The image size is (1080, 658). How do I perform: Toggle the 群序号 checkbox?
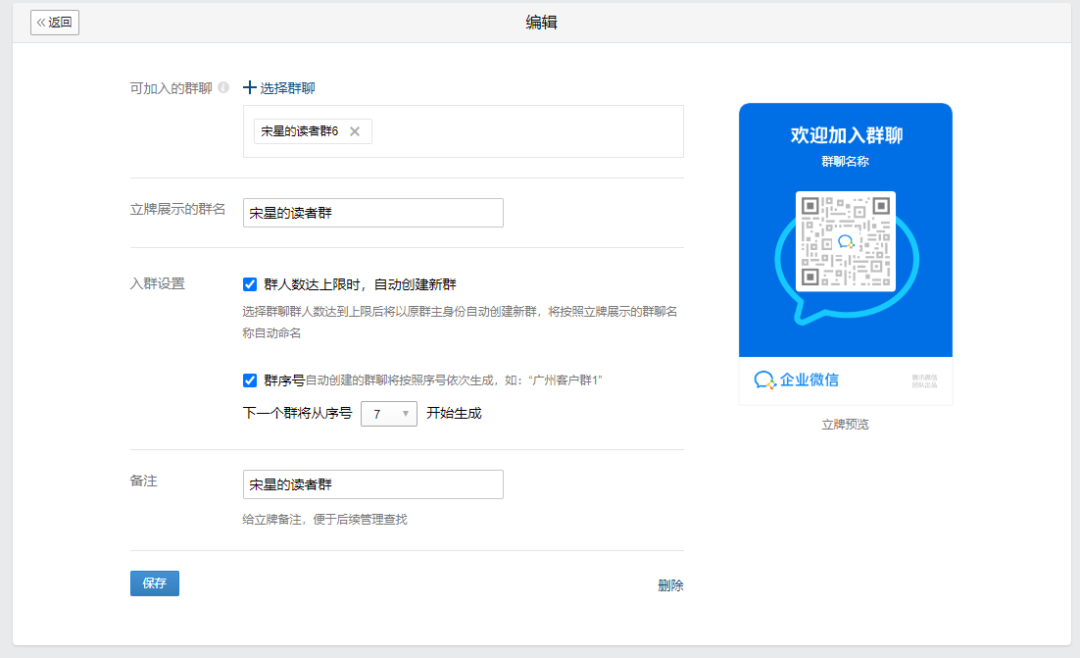point(250,380)
